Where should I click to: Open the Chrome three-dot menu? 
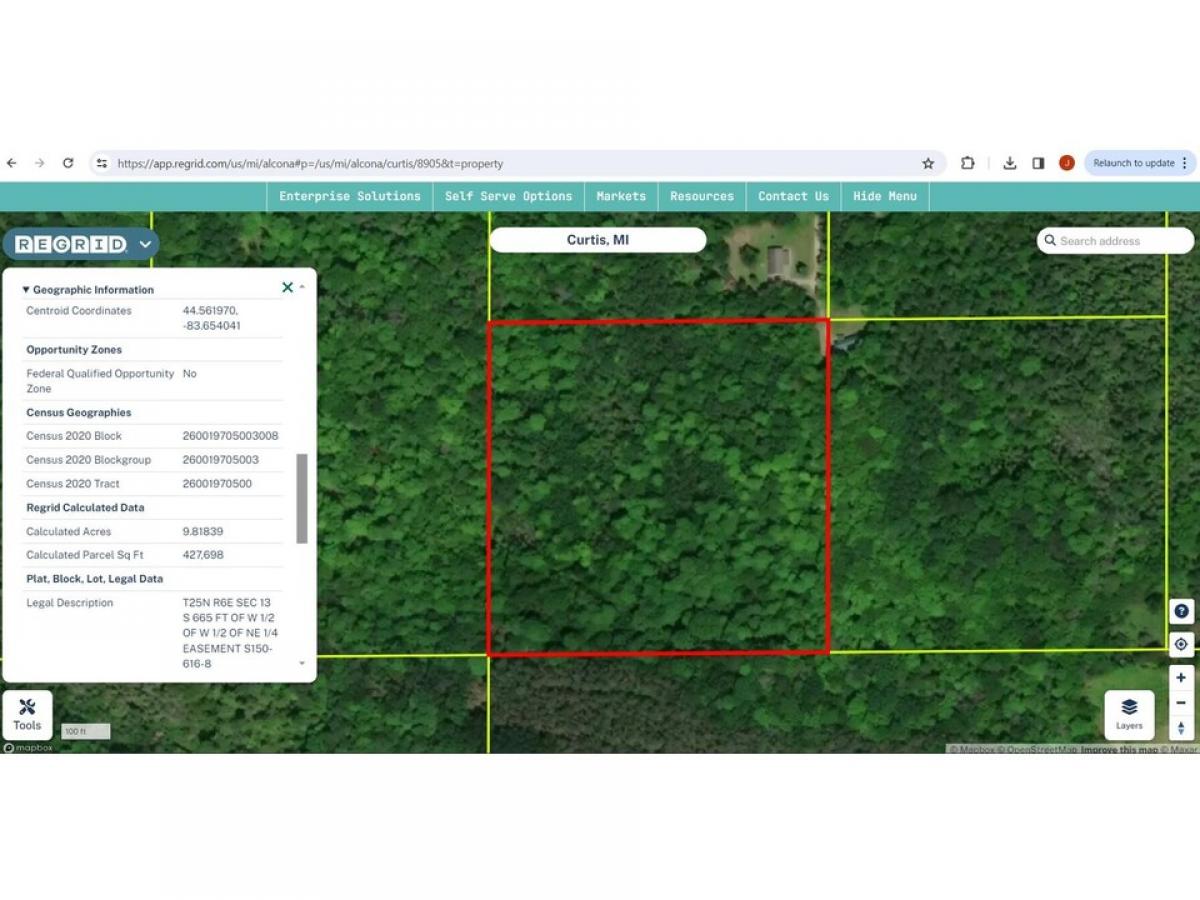(x=1185, y=163)
